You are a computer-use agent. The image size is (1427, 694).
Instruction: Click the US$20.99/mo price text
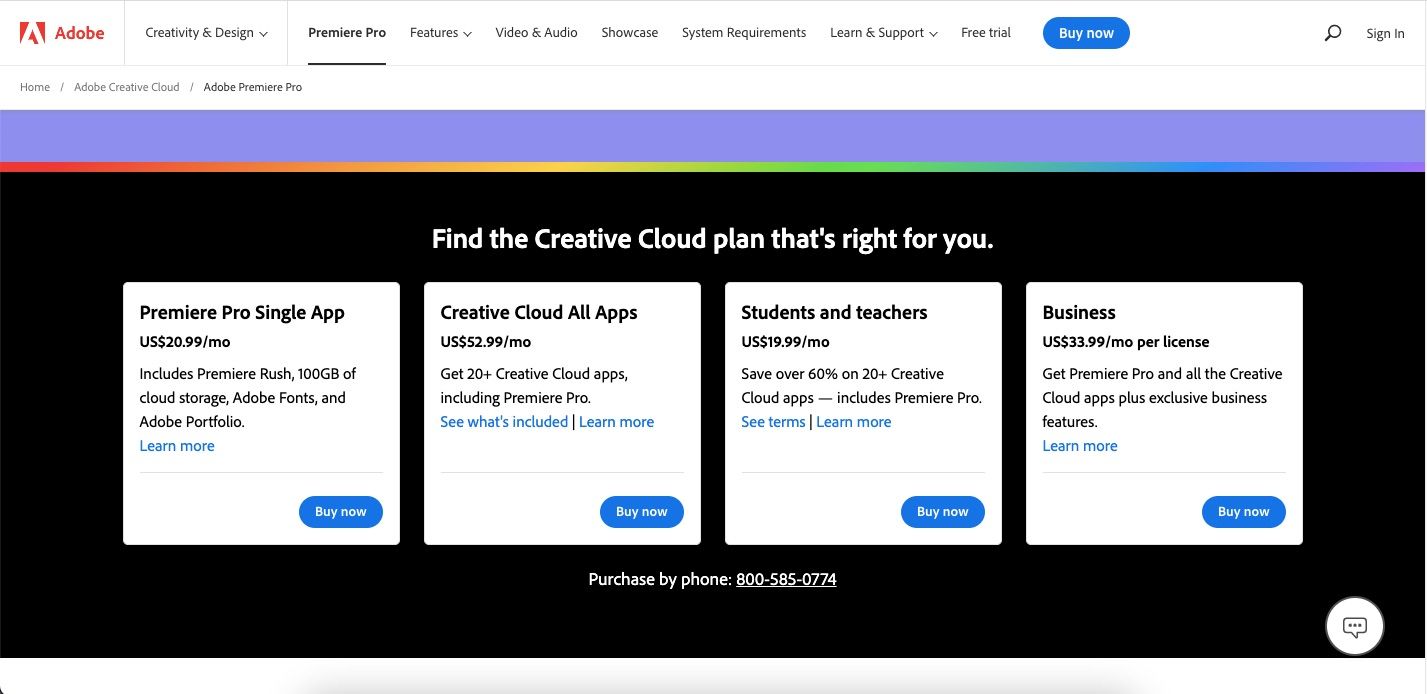185,342
